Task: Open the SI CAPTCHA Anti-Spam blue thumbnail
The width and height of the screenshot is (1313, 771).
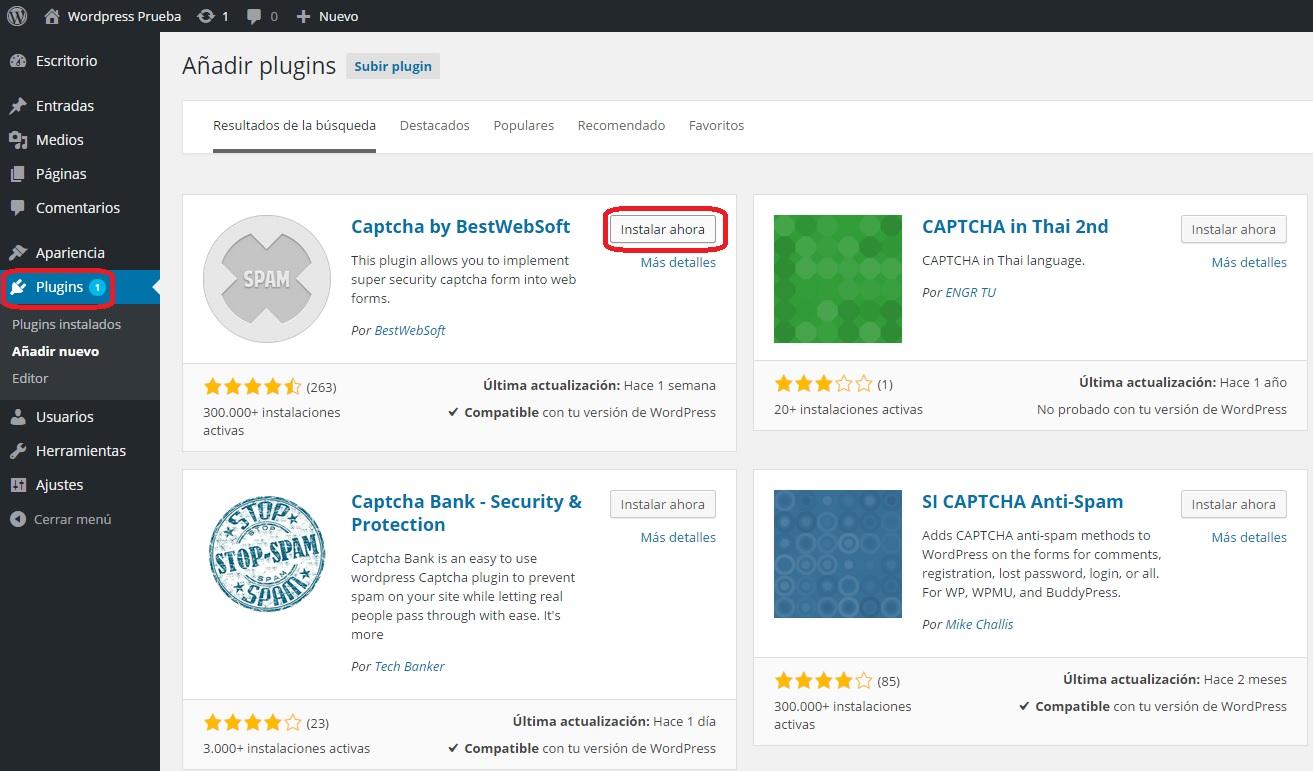Action: point(838,554)
